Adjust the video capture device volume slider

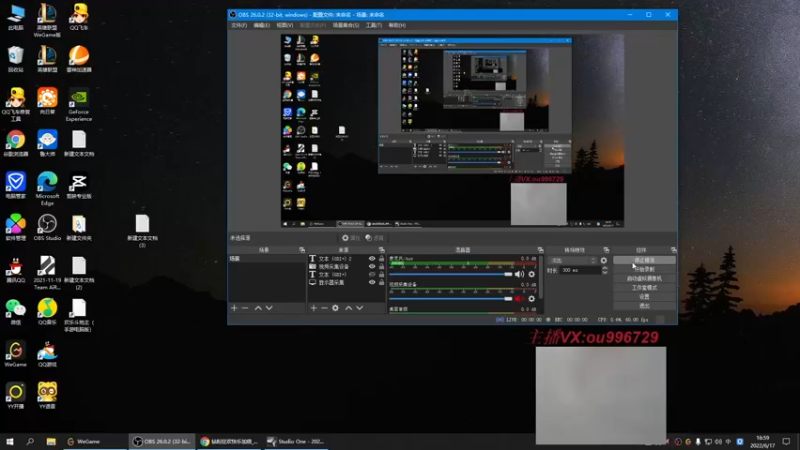click(451, 299)
